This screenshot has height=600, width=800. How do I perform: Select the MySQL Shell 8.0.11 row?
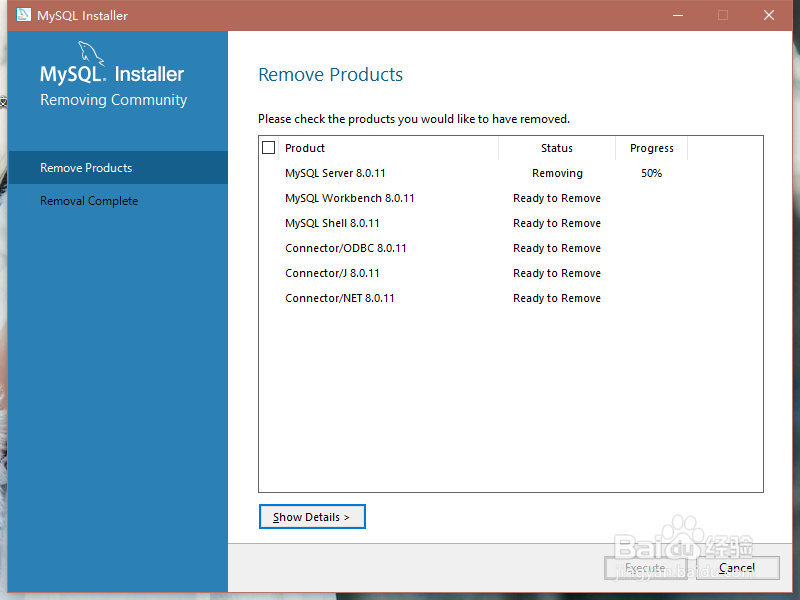[511, 223]
